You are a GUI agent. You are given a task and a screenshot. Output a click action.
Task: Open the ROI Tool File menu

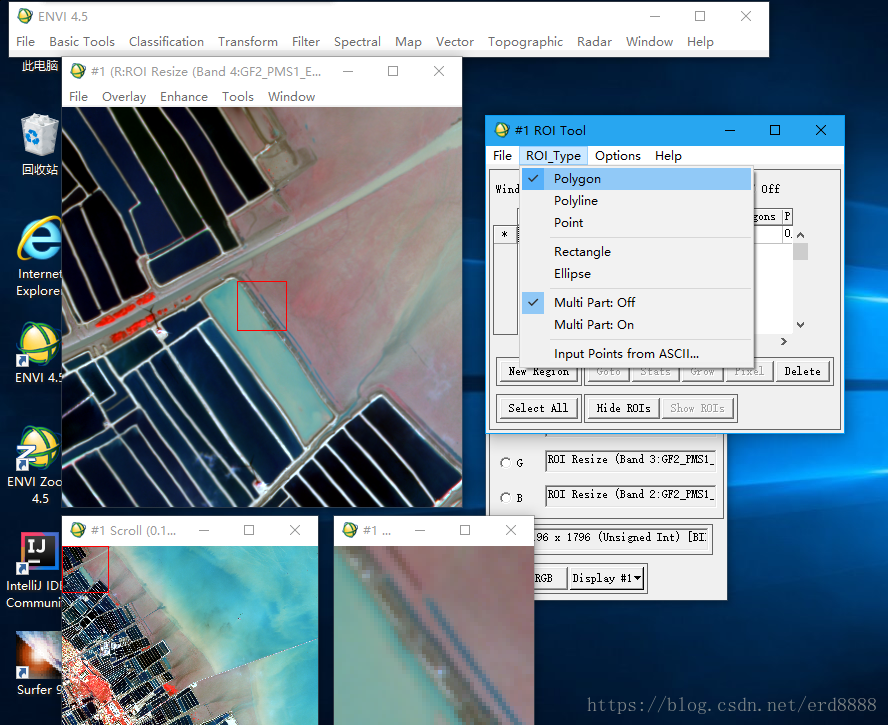tap(502, 156)
